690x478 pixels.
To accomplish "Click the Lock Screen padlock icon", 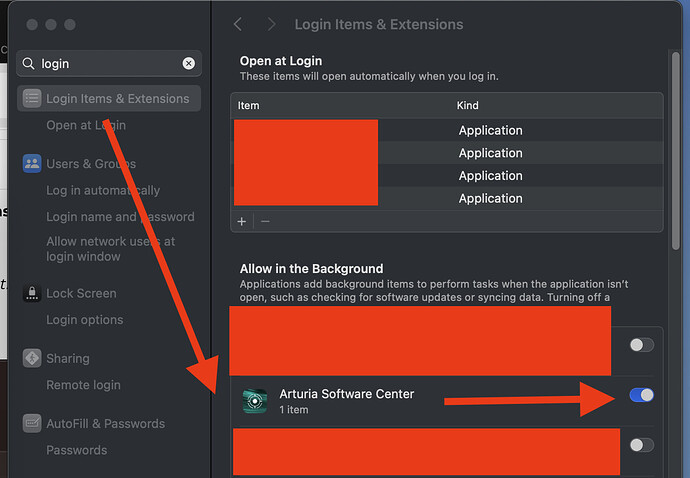I will (x=32, y=293).
